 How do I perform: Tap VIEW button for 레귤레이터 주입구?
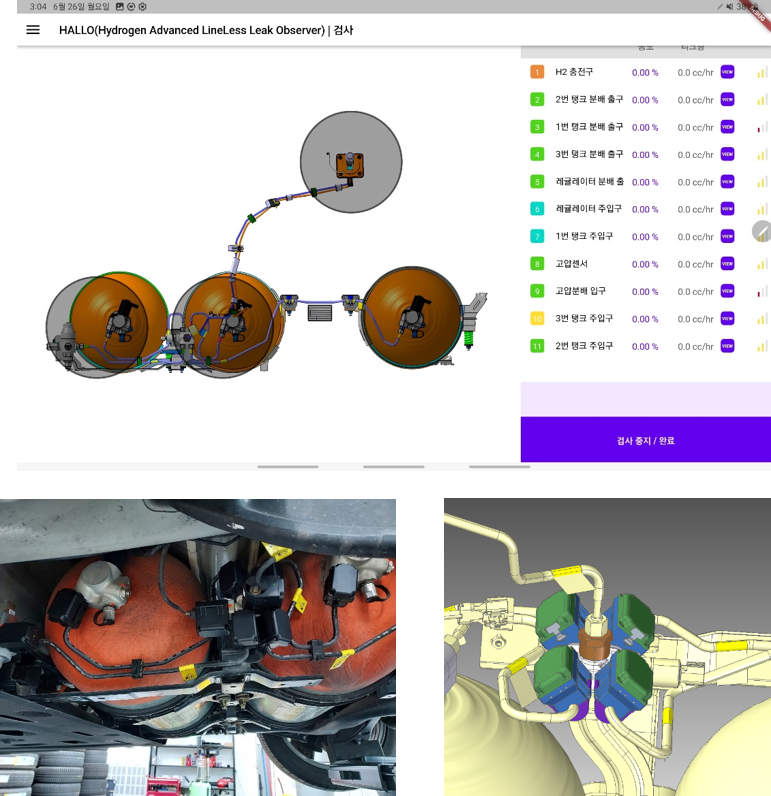[727, 209]
